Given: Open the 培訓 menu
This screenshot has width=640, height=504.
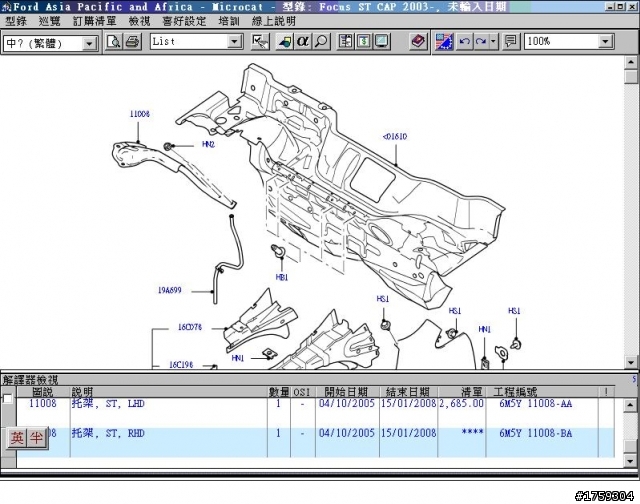Looking at the screenshot, I should pos(229,21).
